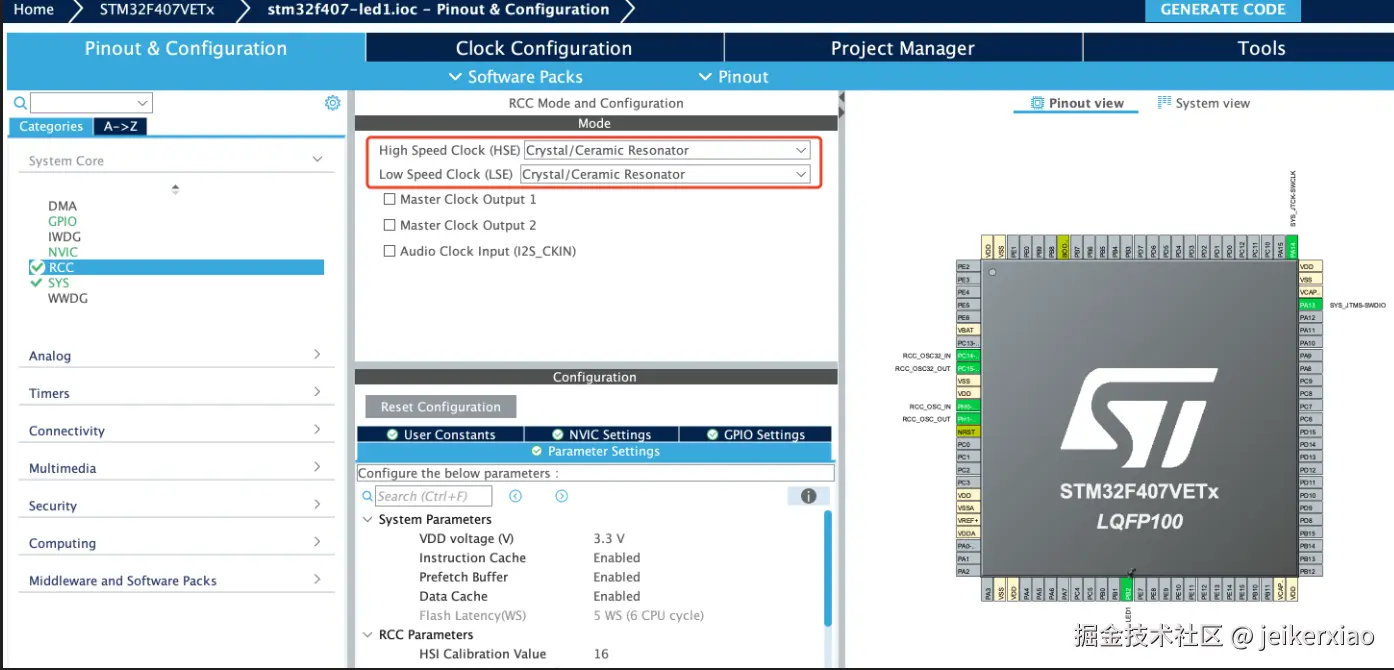
Task: Click pin PE2 on the left side
Action: [968, 267]
